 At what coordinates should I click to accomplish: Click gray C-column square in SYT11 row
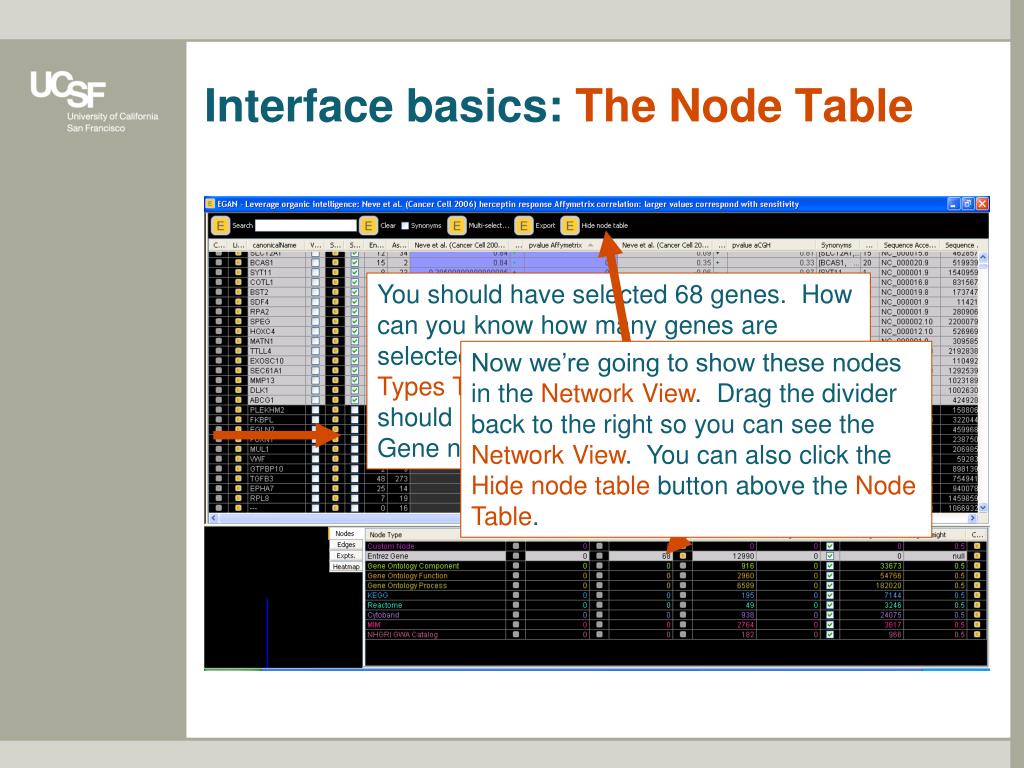(219, 272)
